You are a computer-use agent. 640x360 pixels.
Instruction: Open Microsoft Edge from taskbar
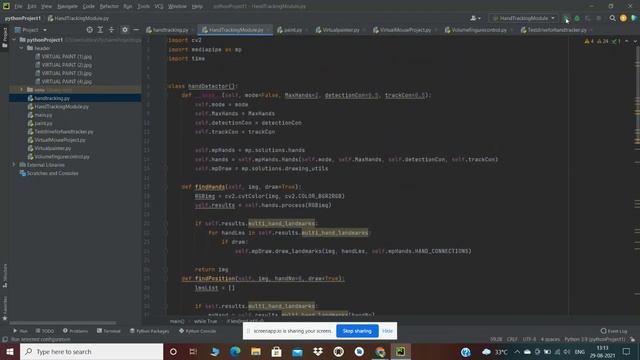[235, 352]
